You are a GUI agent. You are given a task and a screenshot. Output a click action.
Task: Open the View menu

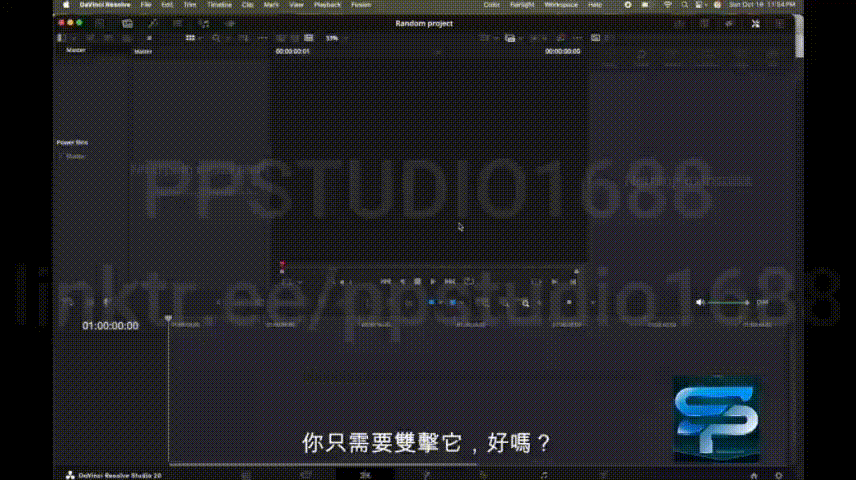(296, 4)
